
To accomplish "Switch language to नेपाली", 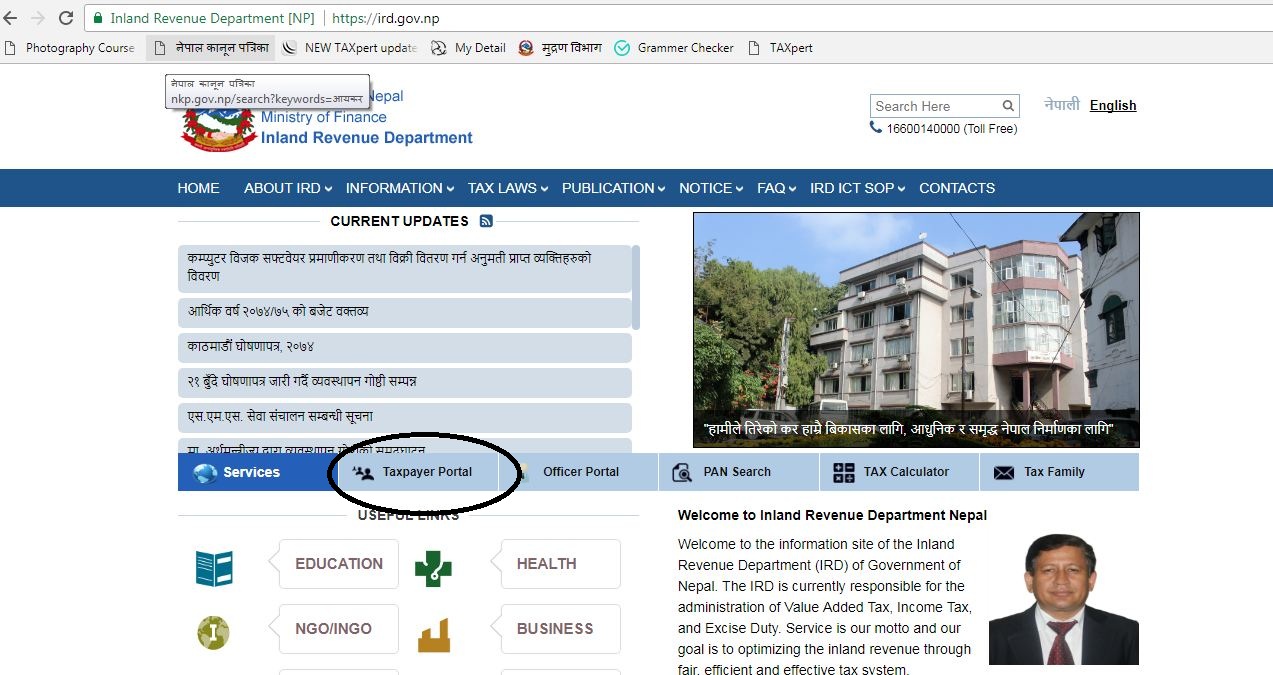I will 1062,105.
